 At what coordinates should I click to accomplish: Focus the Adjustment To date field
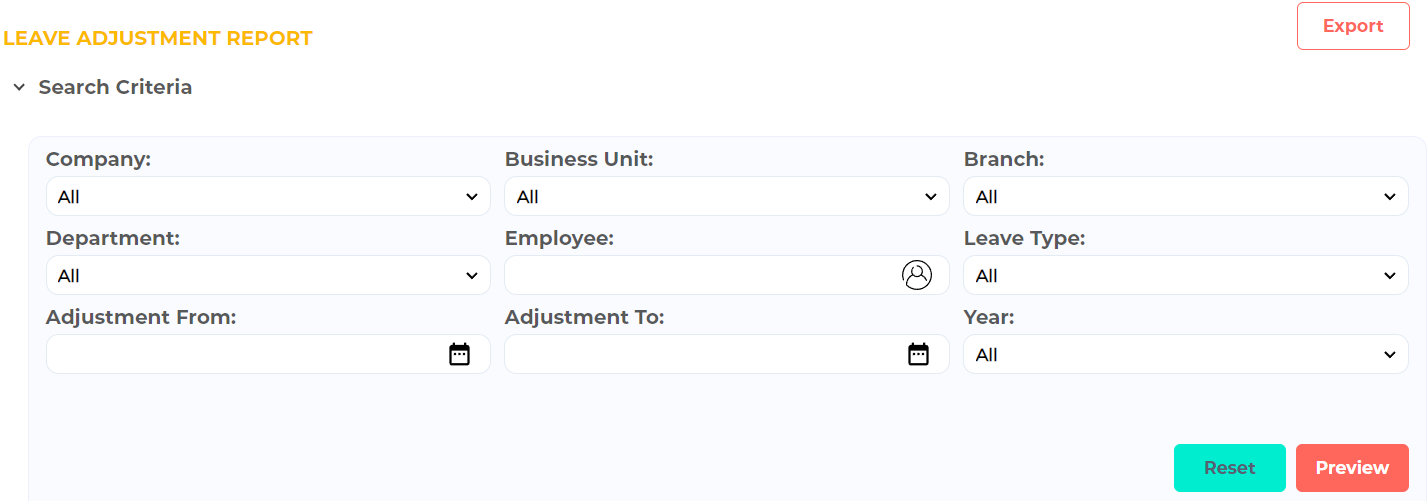click(727, 354)
